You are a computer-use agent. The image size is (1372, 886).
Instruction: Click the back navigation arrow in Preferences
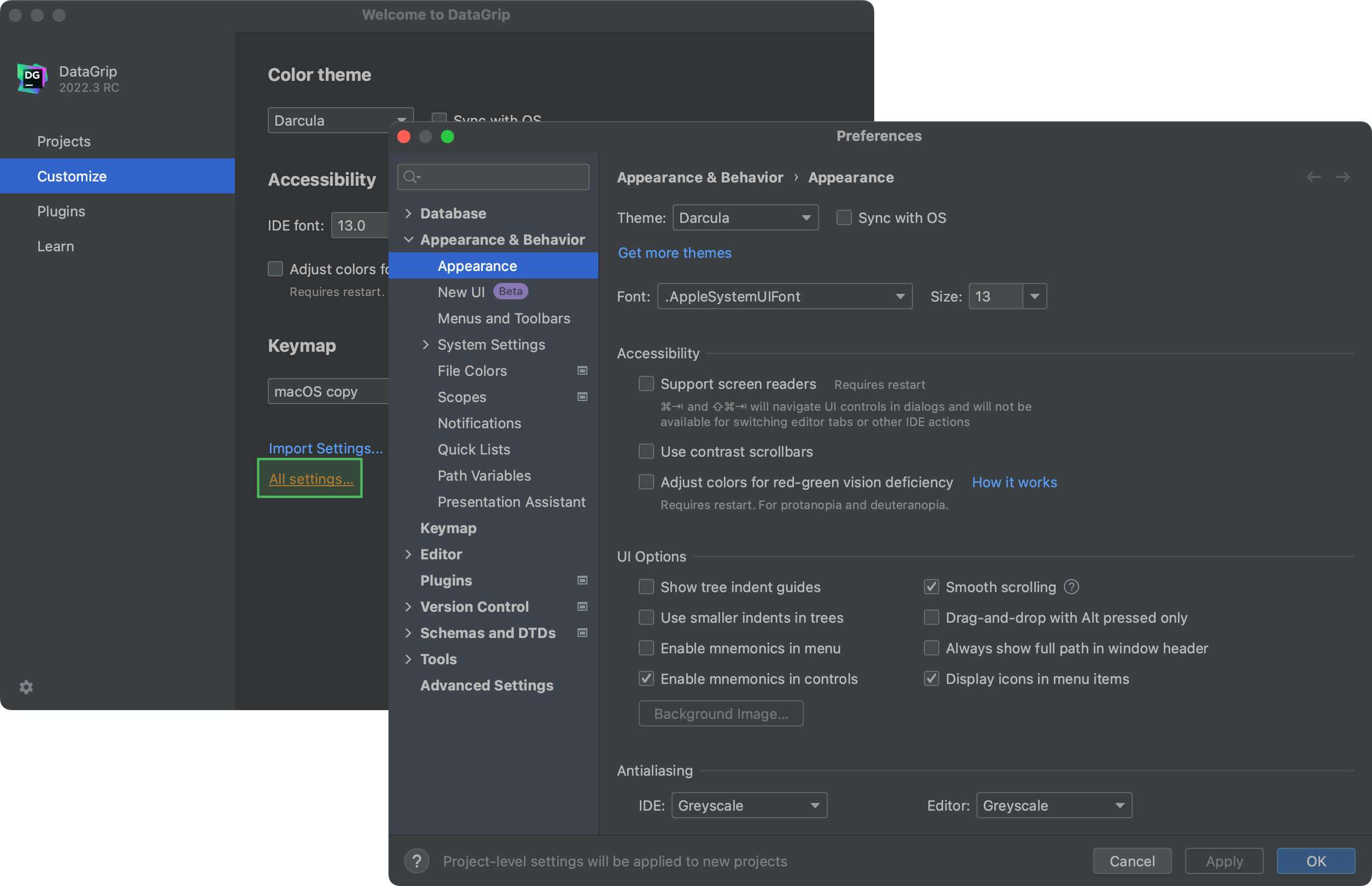[1313, 177]
